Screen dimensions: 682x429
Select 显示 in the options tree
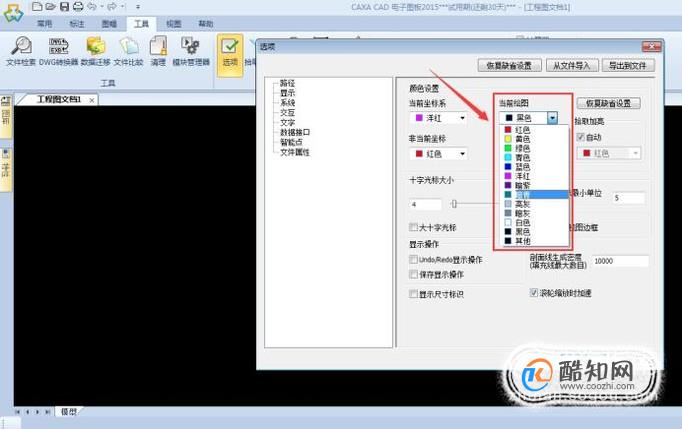click(x=287, y=93)
